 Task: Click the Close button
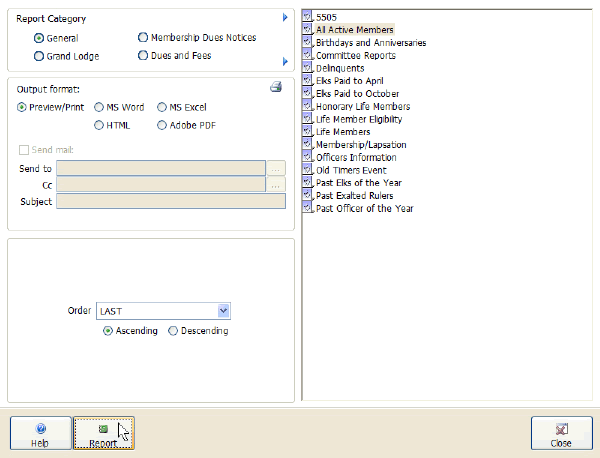coord(561,433)
